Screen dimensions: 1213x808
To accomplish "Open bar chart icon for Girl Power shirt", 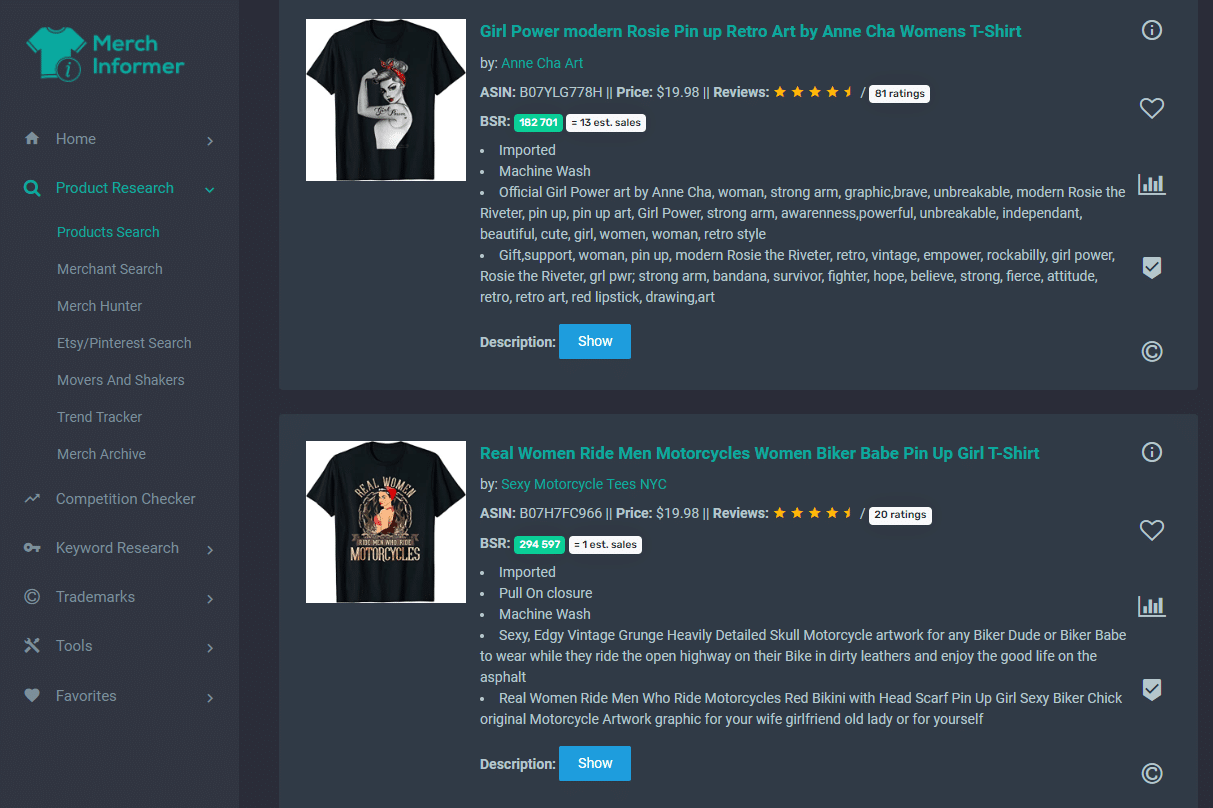I will click(x=1152, y=184).
